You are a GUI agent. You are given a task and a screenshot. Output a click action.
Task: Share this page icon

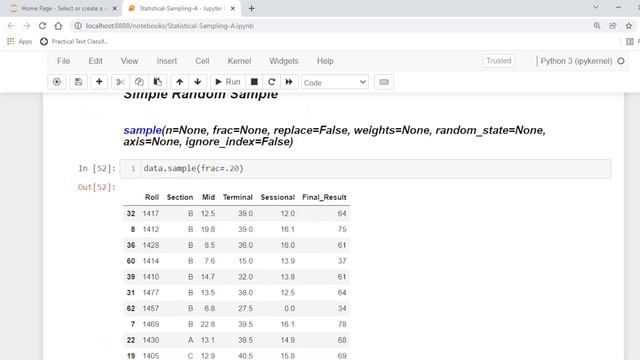tap(613, 26)
